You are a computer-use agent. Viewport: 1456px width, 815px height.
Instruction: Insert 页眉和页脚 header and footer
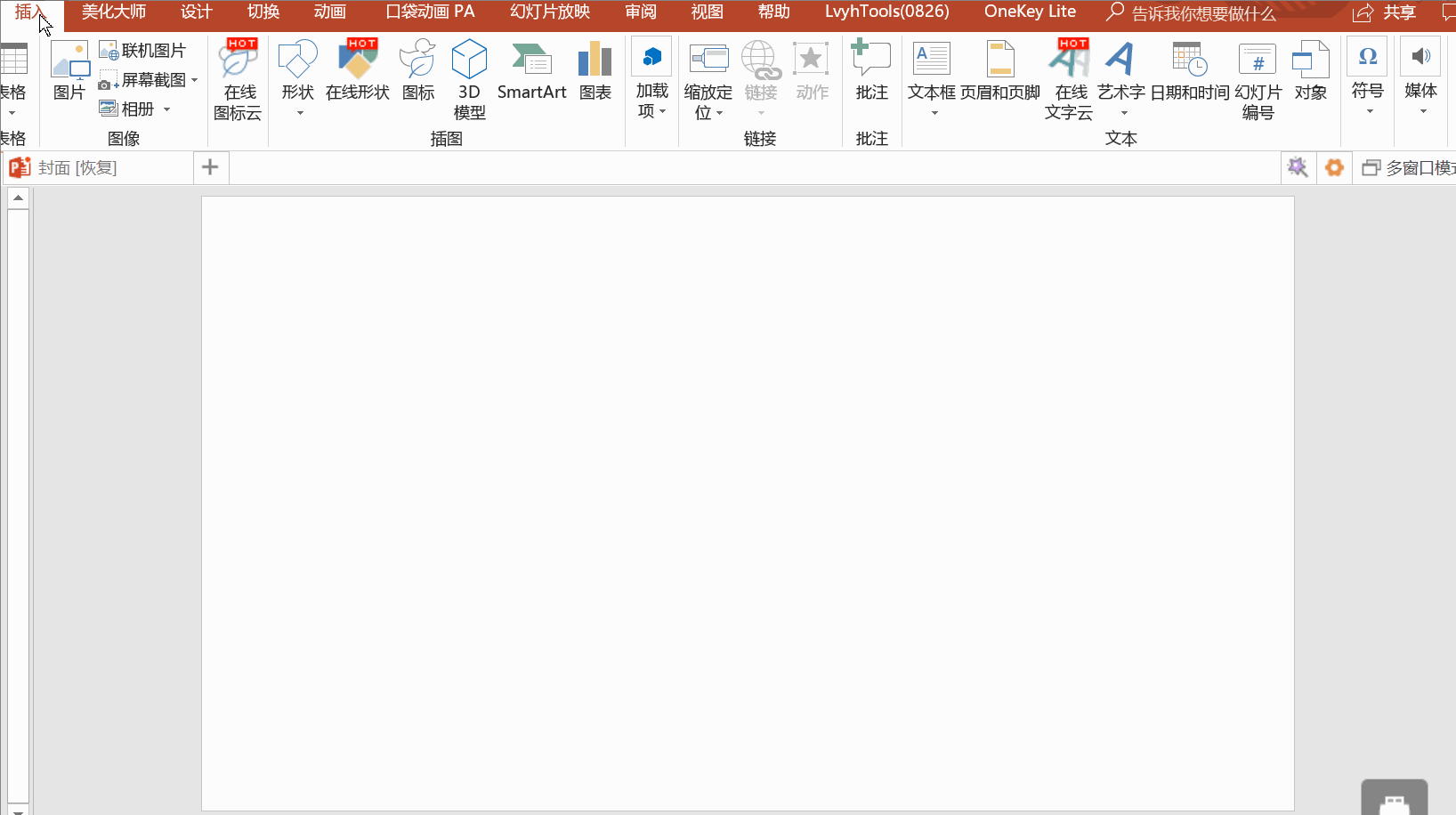1000,70
